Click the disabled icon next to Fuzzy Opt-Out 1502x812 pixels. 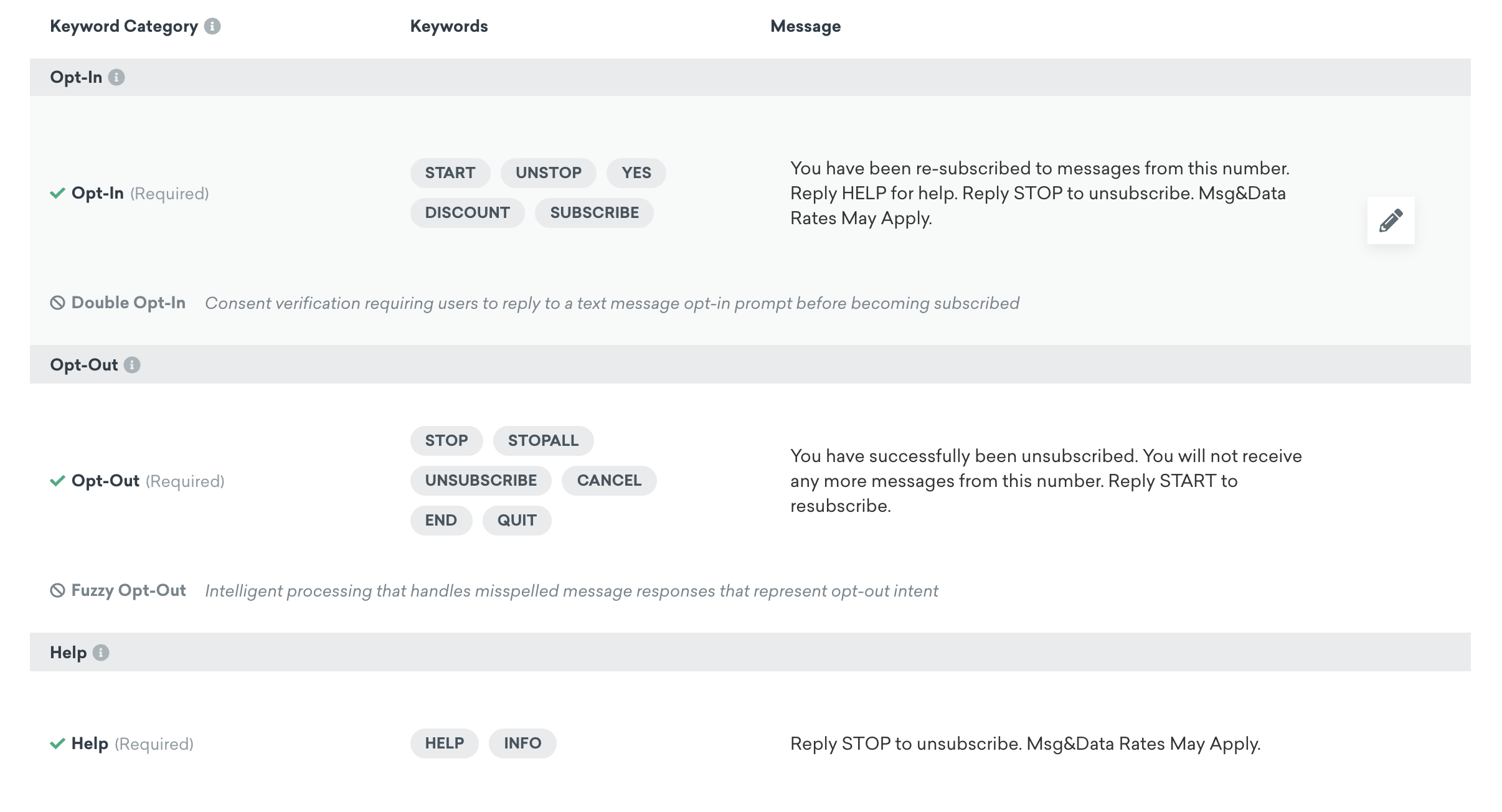(x=57, y=590)
